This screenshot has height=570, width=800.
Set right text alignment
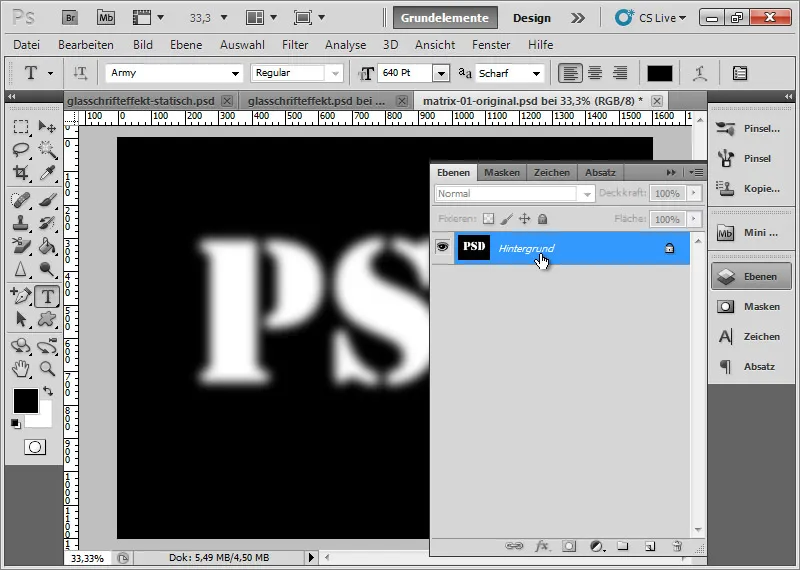pyautogui.click(x=620, y=73)
